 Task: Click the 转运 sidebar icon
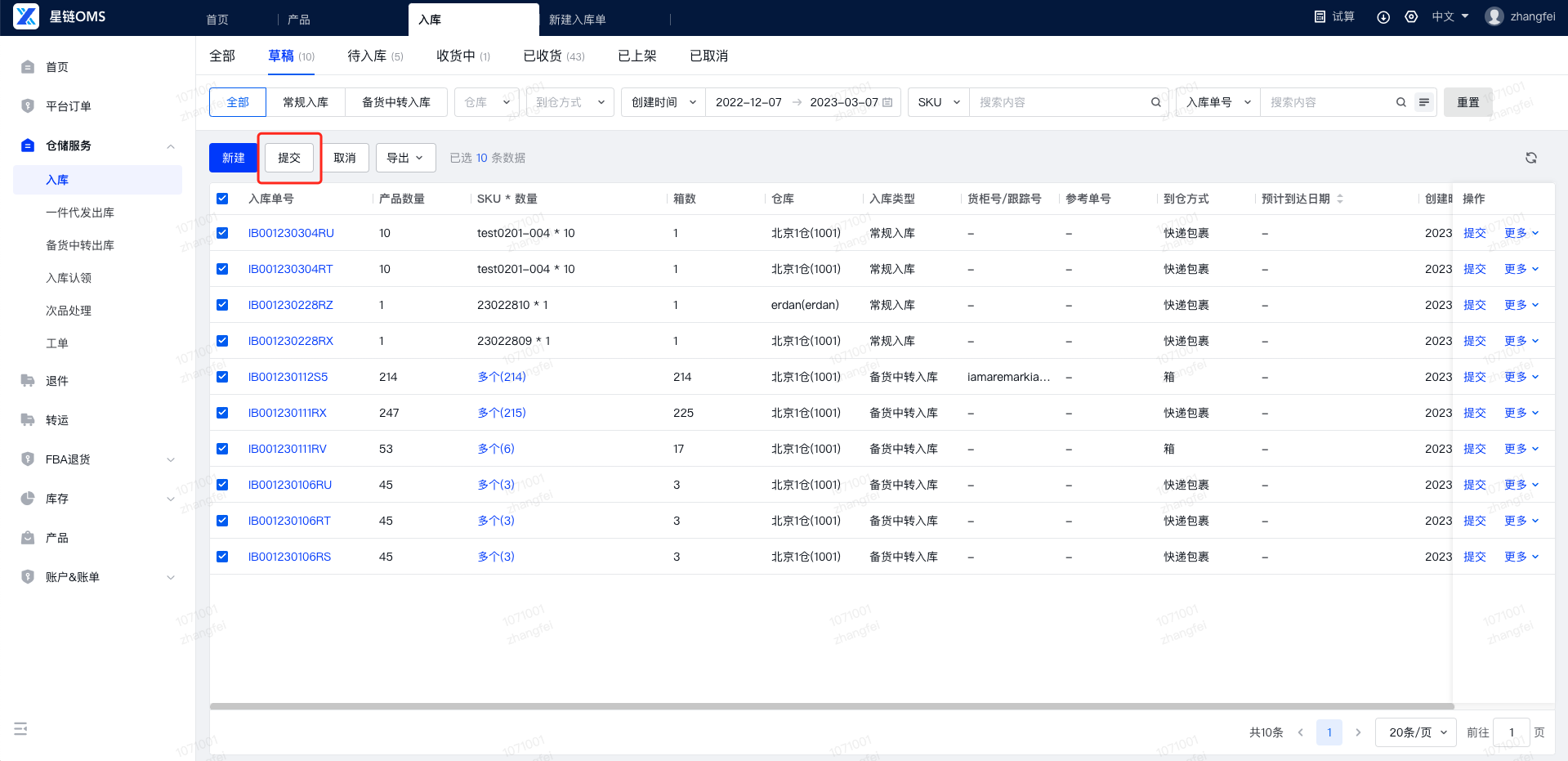[x=28, y=420]
